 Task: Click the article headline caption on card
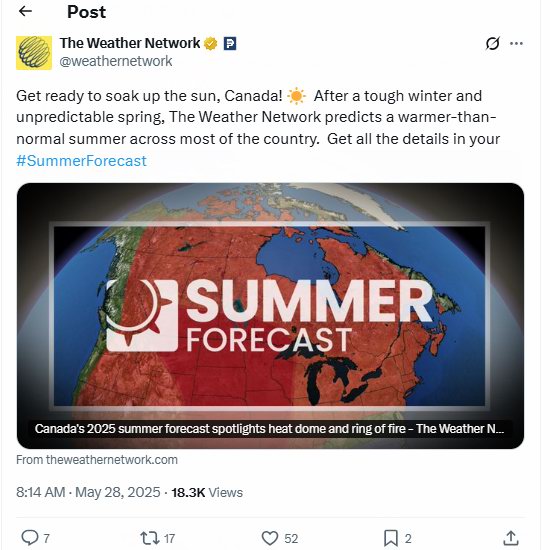[x=269, y=429]
